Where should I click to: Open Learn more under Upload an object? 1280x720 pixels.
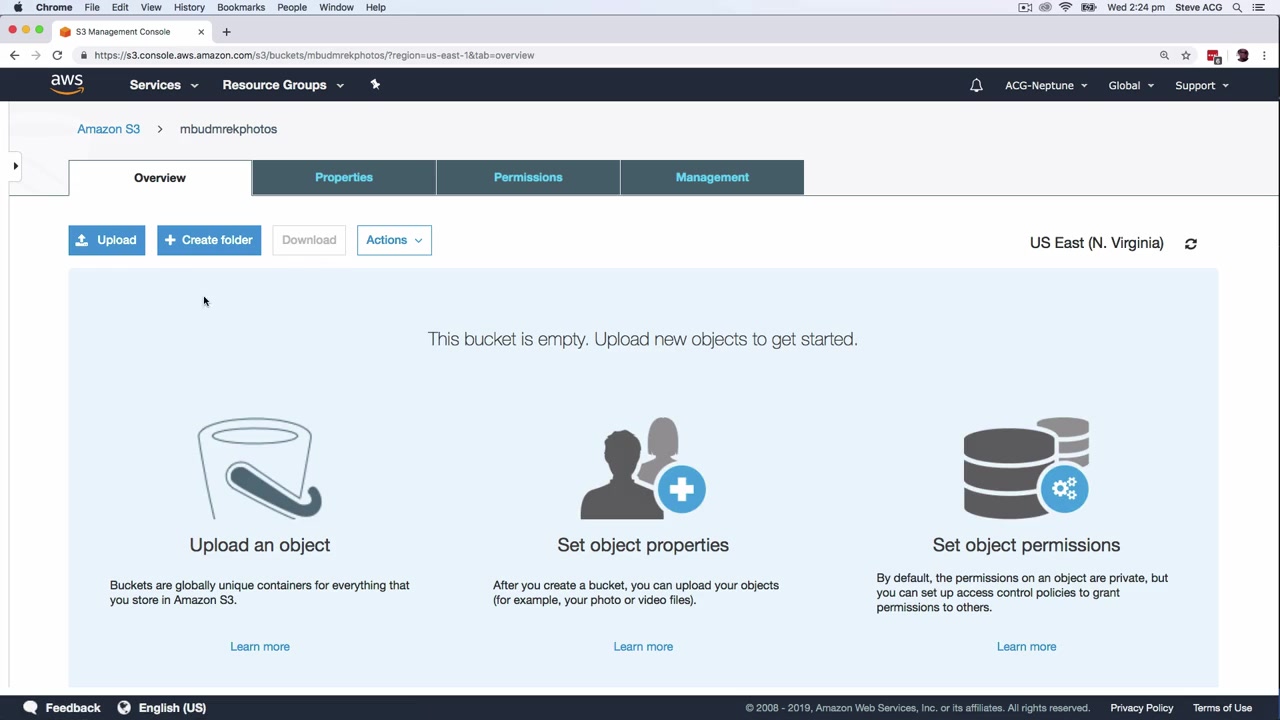[x=260, y=646]
